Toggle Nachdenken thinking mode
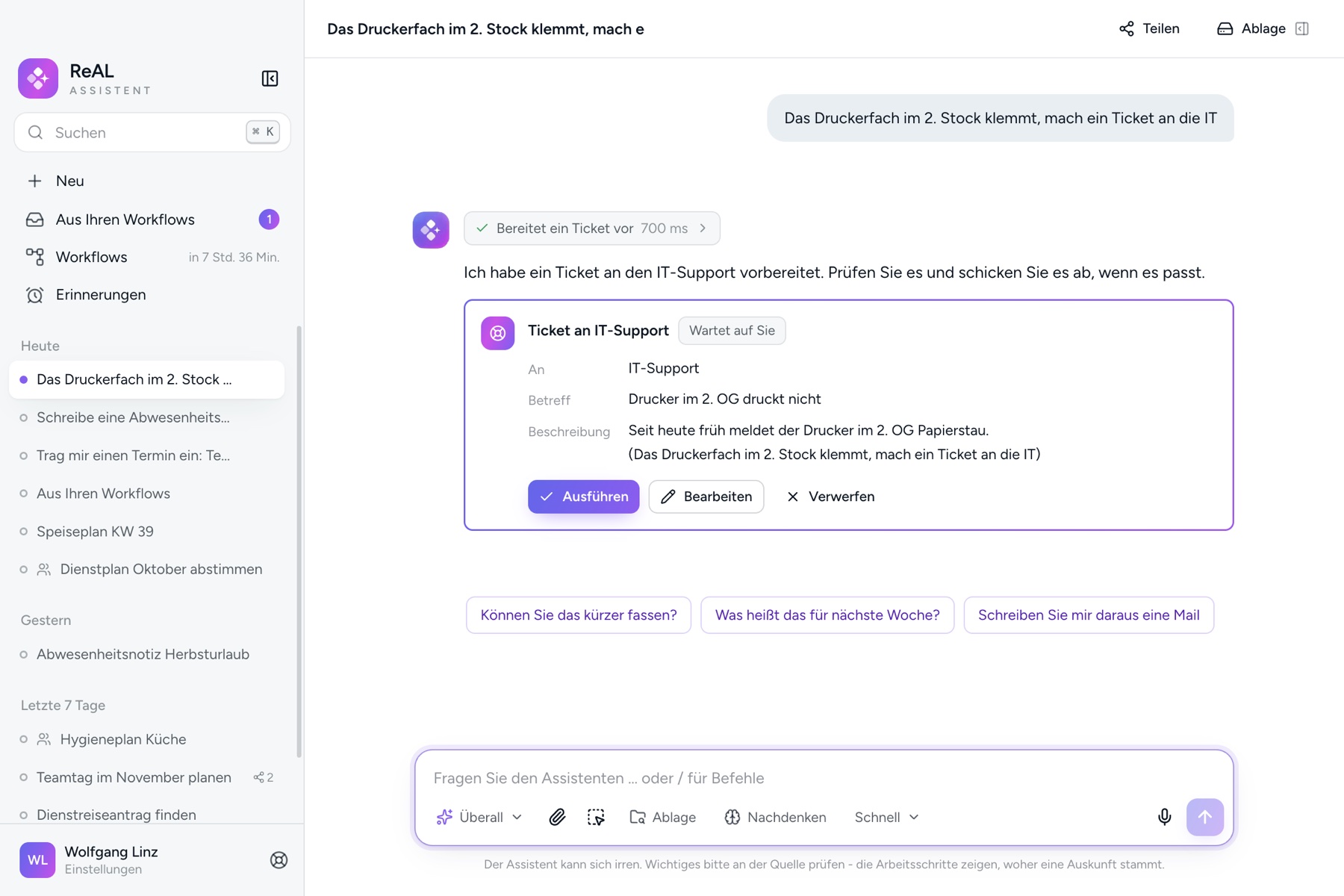 point(776,817)
